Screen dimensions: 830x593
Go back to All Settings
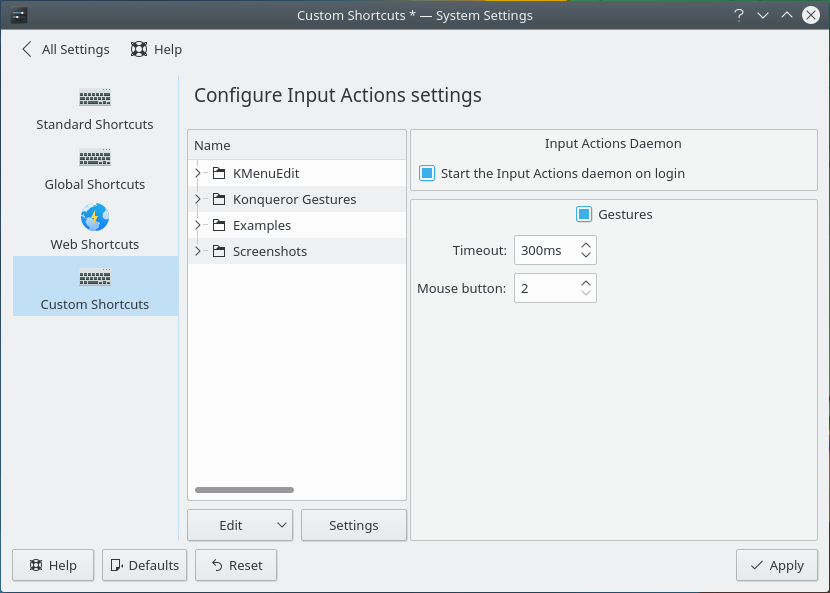65,49
